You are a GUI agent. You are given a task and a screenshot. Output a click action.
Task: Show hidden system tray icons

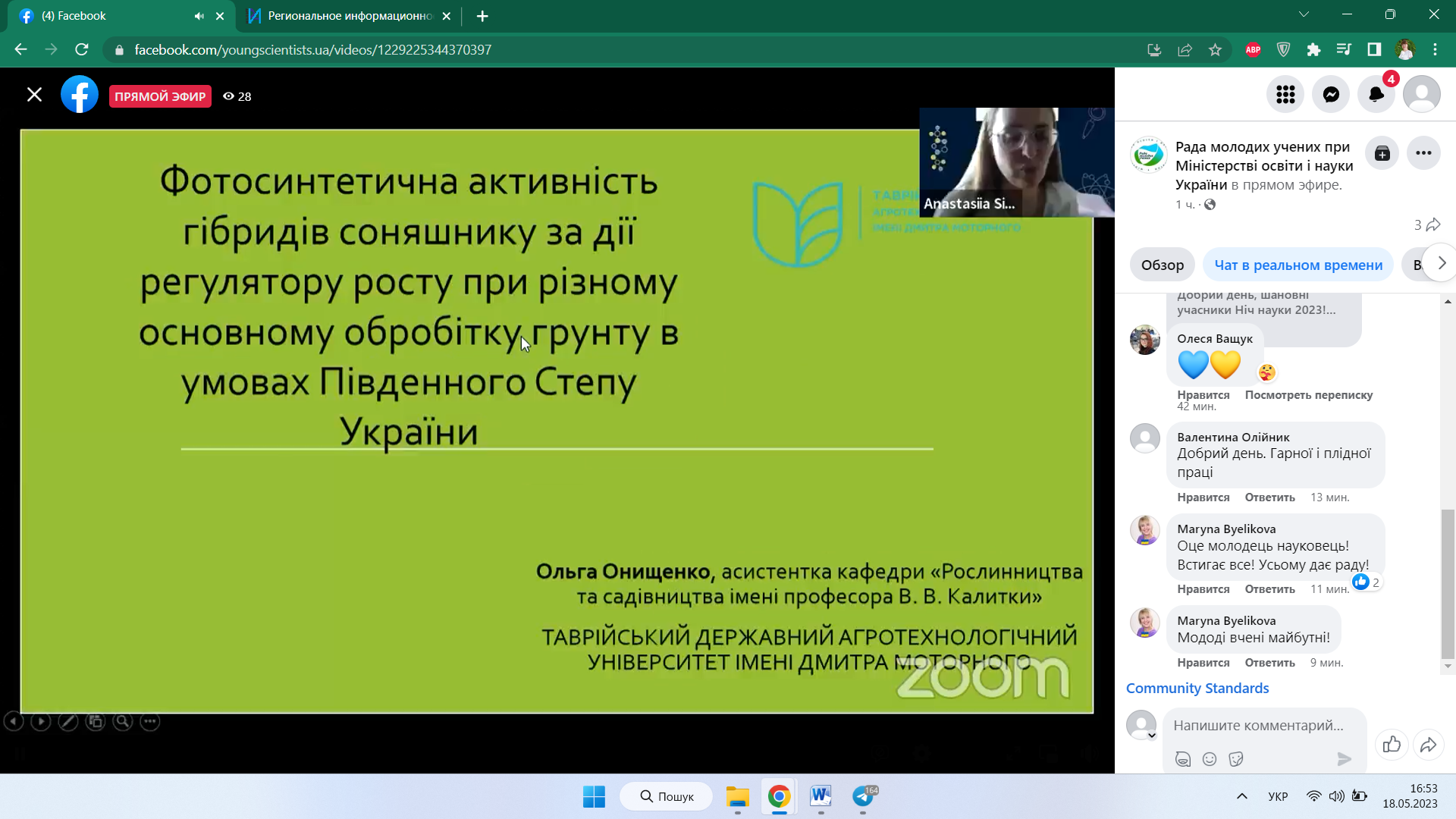tap(1241, 796)
